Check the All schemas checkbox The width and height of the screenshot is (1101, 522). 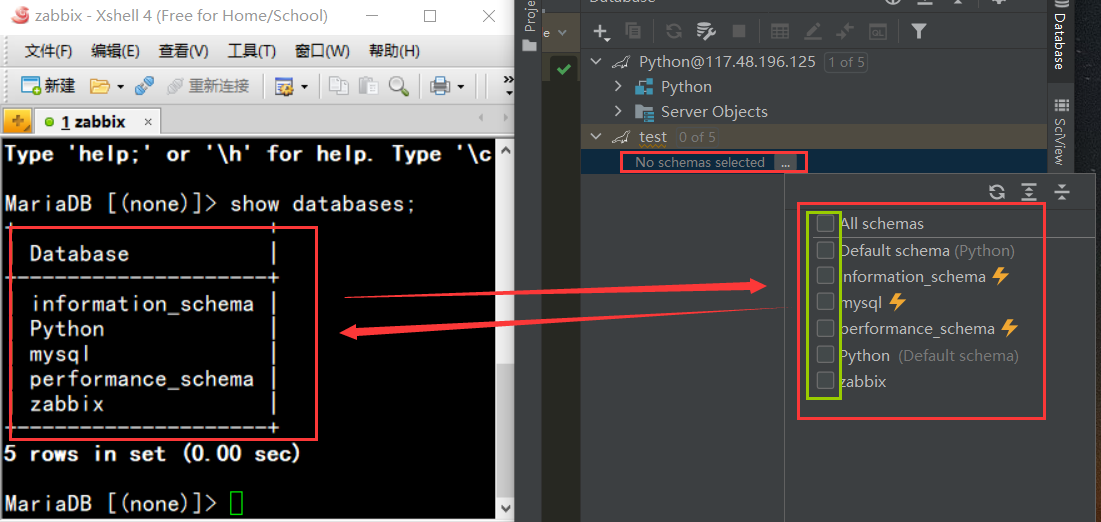pyautogui.click(x=826, y=224)
